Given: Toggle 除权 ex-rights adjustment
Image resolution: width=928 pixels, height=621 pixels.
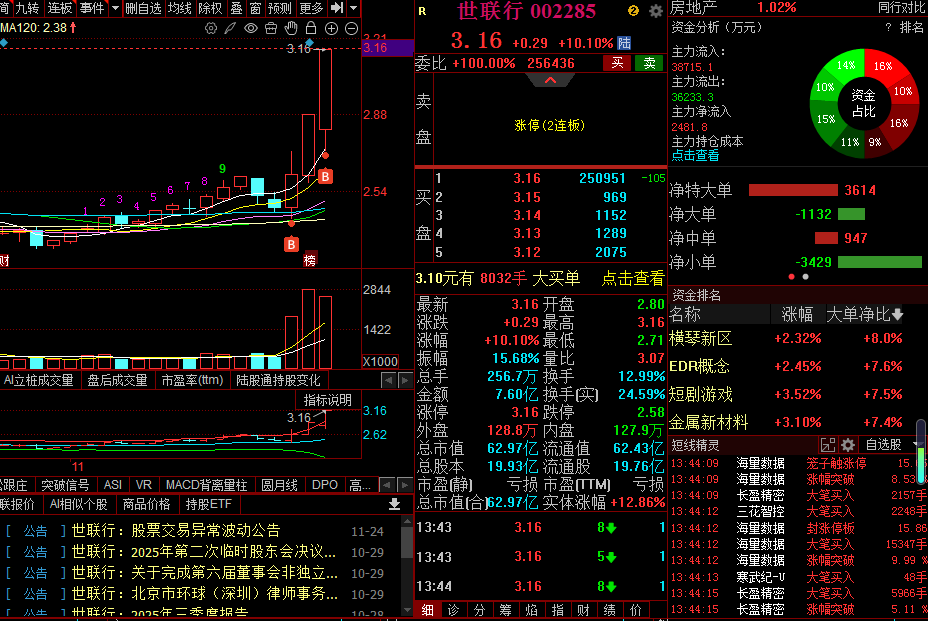Looking at the screenshot, I should click(x=210, y=8).
